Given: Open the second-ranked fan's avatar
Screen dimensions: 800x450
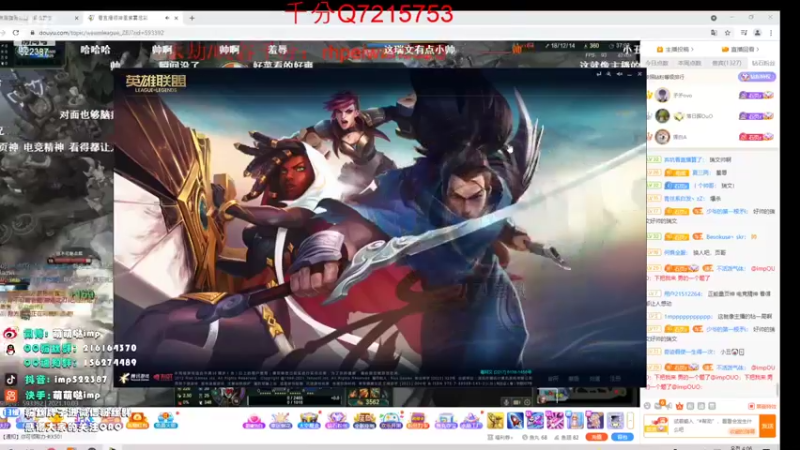Looking at the screenshot, I should point(662,116).
